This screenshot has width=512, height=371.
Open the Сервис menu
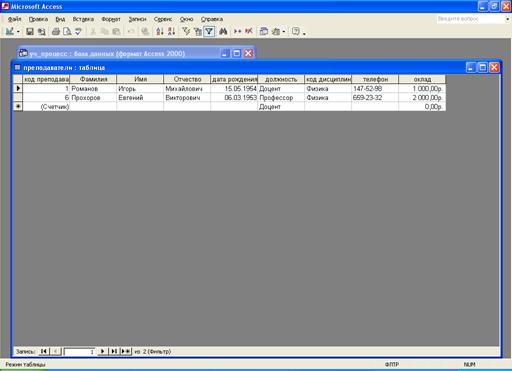click(163, 19)
